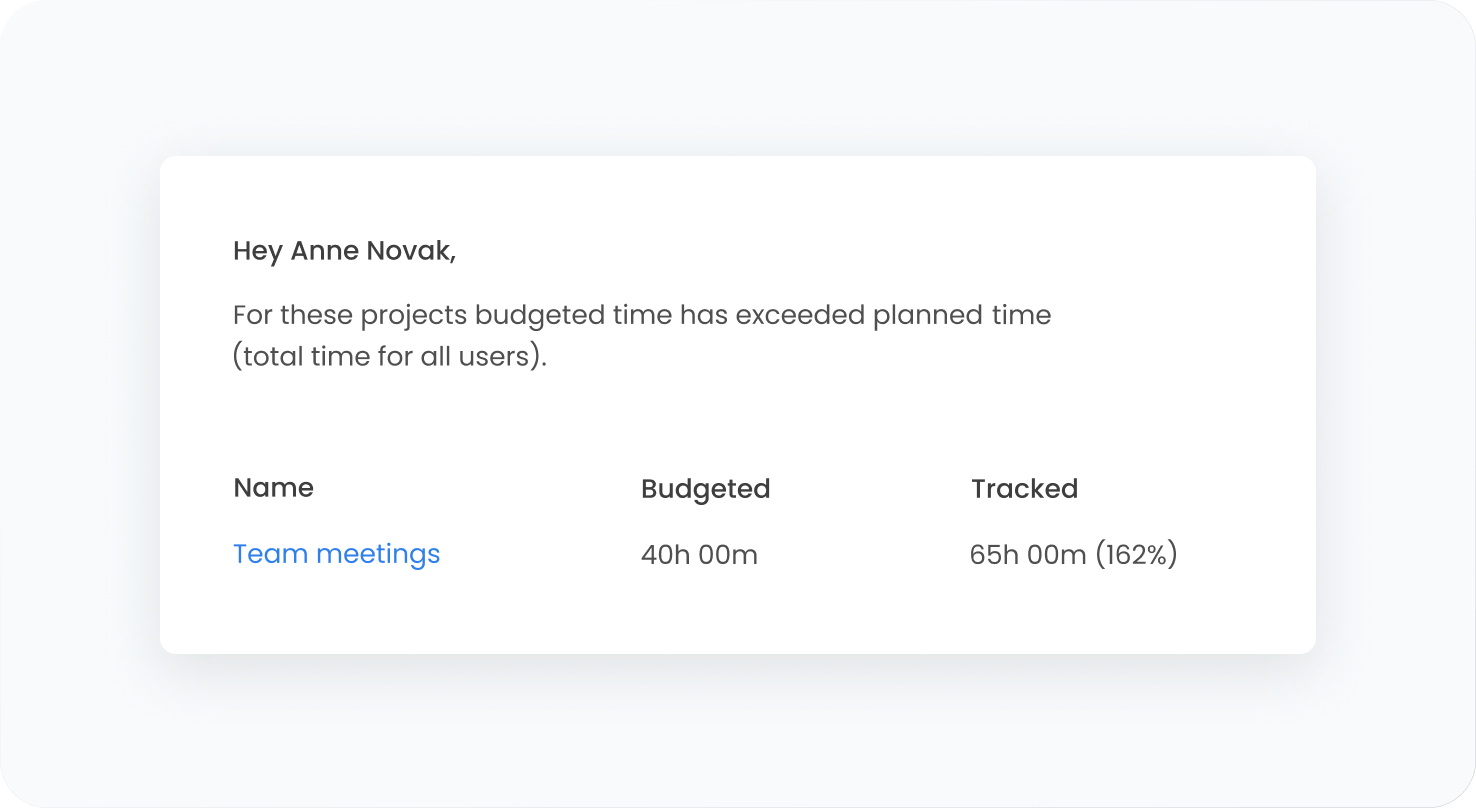1476x808 pixels.
Task: Click the word Hey in the greeting
Action: coord(258,251)
